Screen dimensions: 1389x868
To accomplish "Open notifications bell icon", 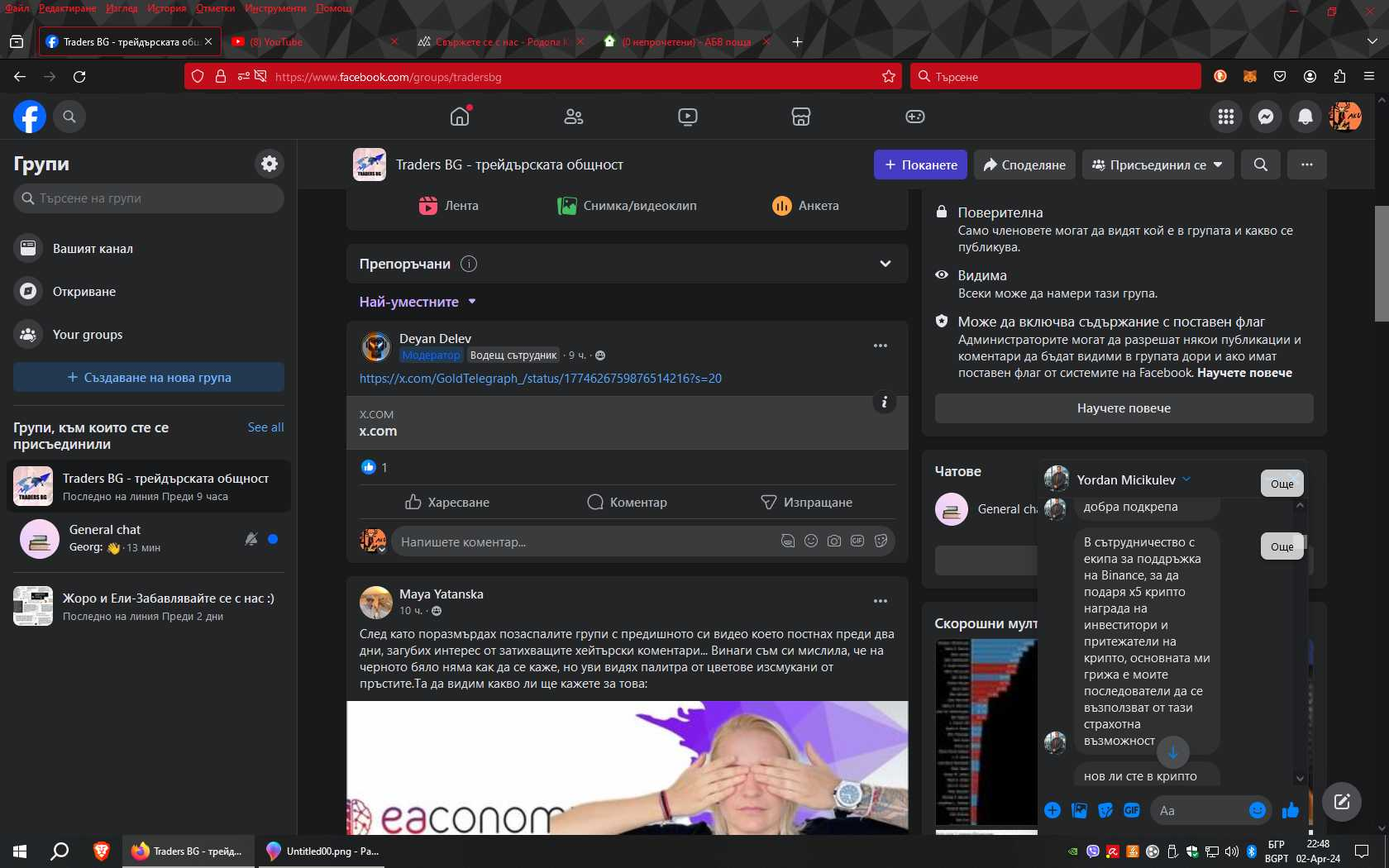I will (x=1305, y=117).
